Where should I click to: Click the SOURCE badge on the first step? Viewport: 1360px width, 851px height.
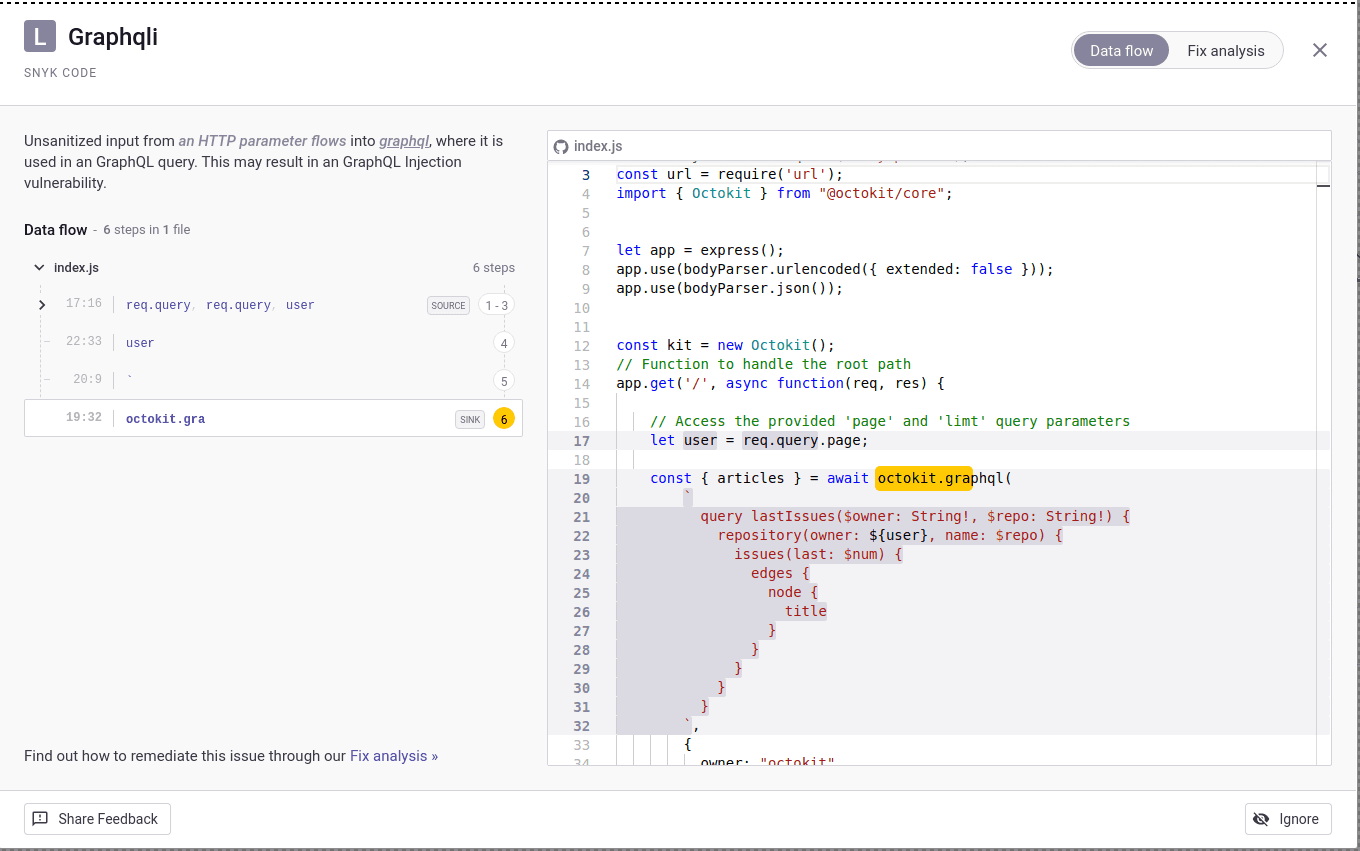(448, 305)
